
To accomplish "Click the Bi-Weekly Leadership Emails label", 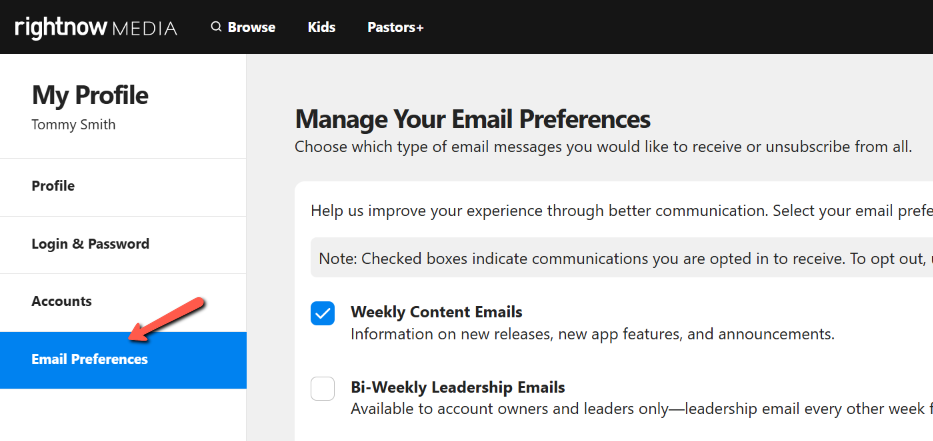I will [457, 387].
